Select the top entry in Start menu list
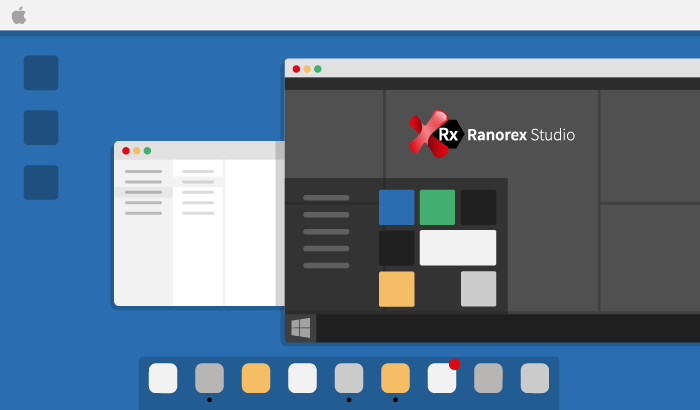Viewport: 700px width, 410px height. (326, 198)
